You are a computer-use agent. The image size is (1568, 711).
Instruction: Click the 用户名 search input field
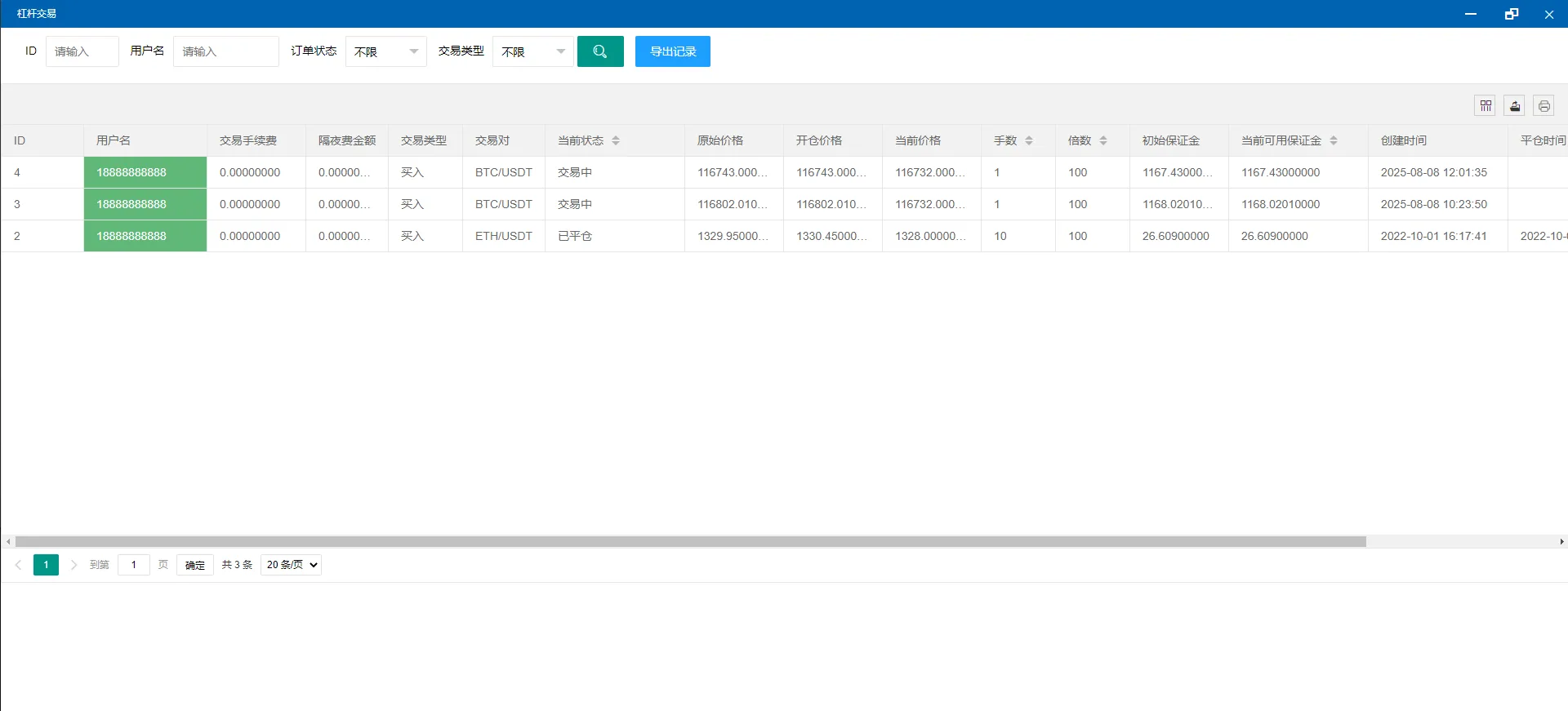tap(225, 51)
